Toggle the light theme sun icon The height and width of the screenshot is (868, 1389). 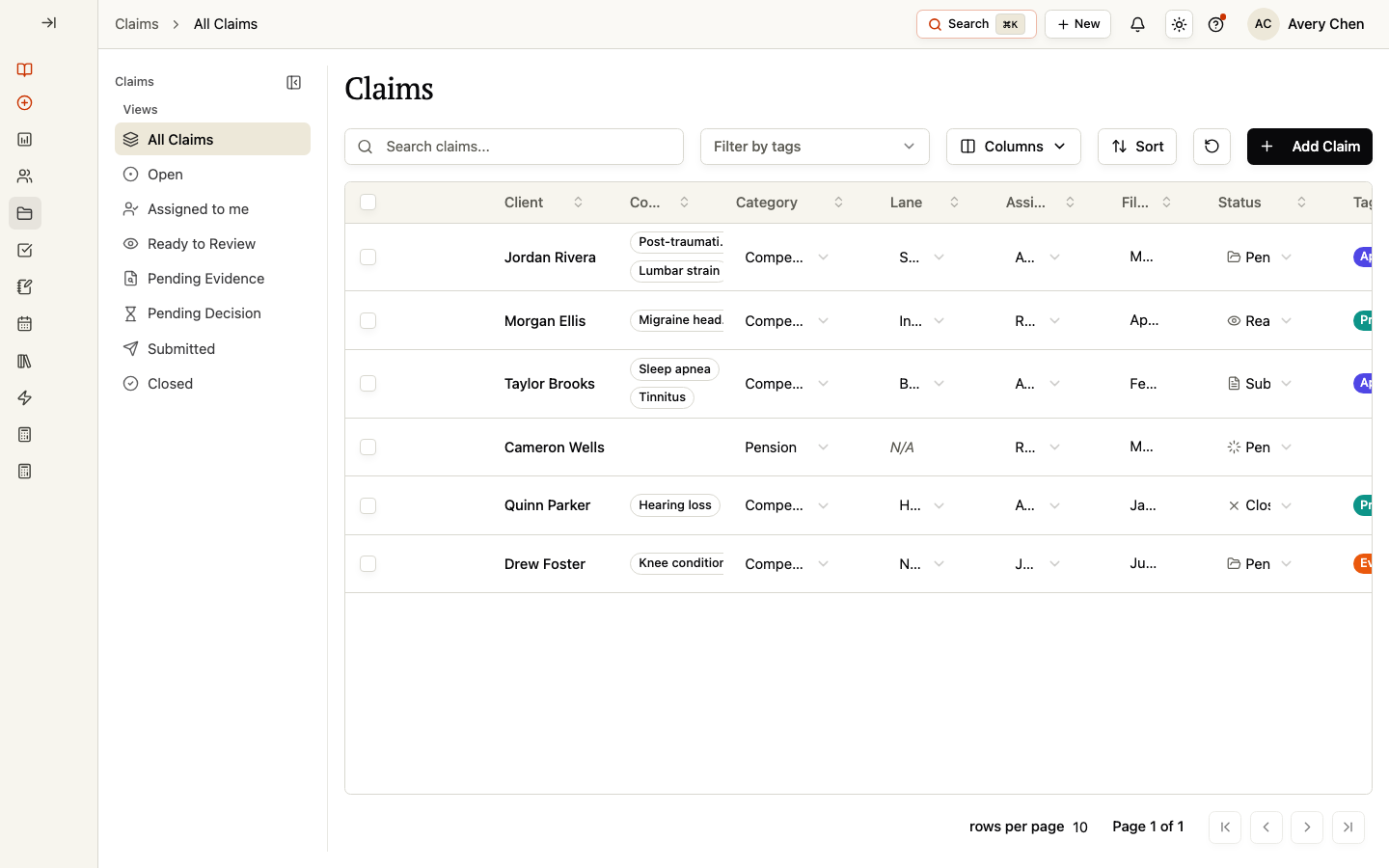(1179, 24)
